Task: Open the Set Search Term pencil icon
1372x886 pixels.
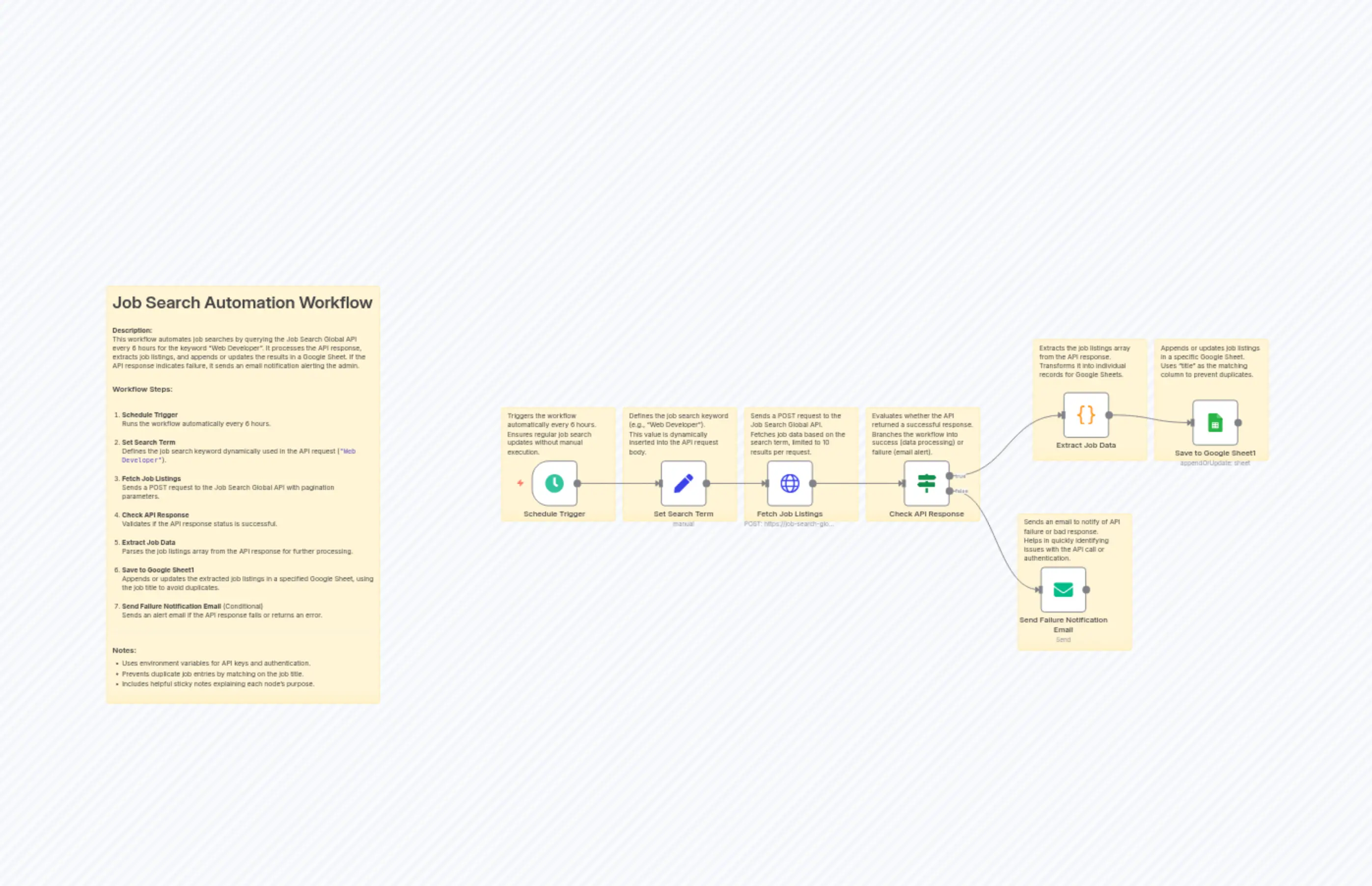Action: (x=683, y=483)
